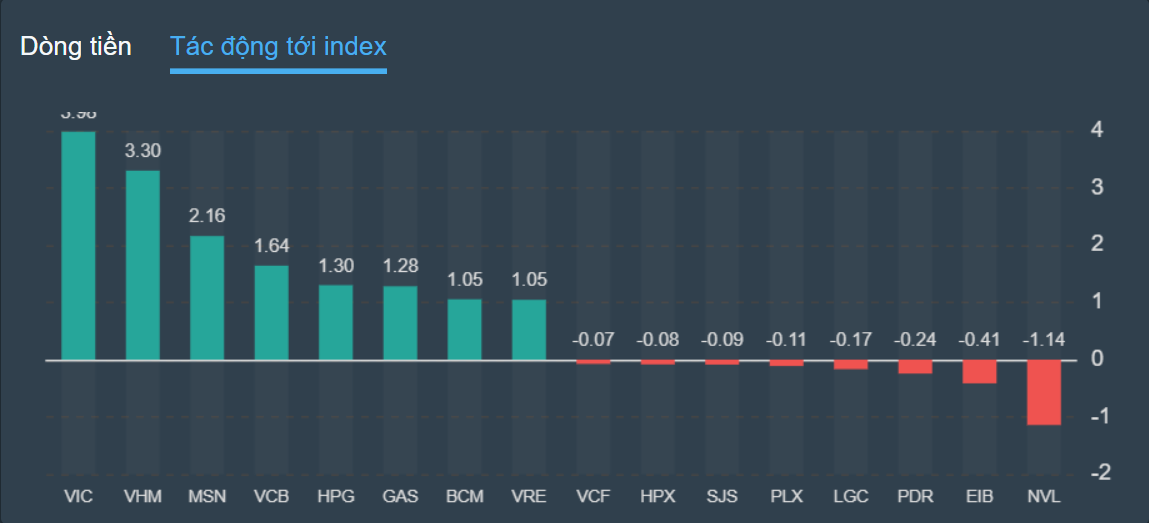Select the HPG bar at 1.30
Screen dimensions: 1149x523
tap(336, 322)
